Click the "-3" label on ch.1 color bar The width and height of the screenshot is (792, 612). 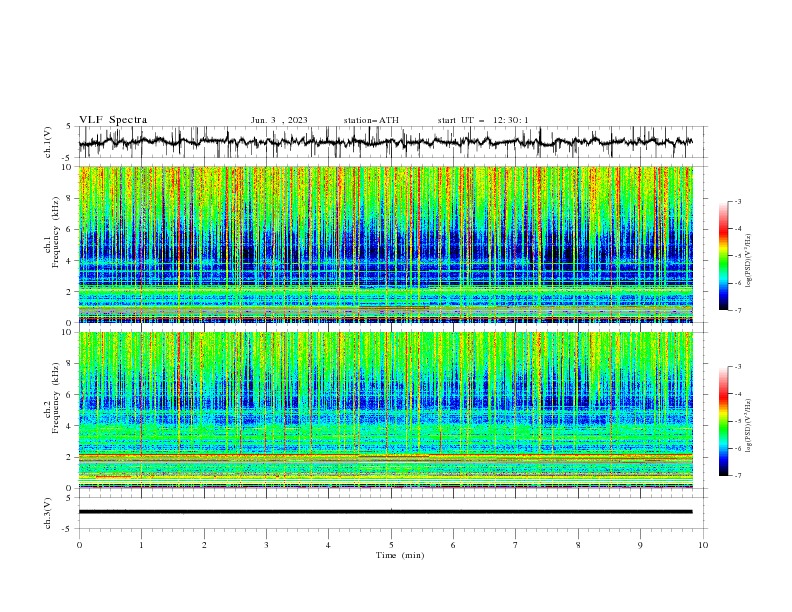point(737,201)
